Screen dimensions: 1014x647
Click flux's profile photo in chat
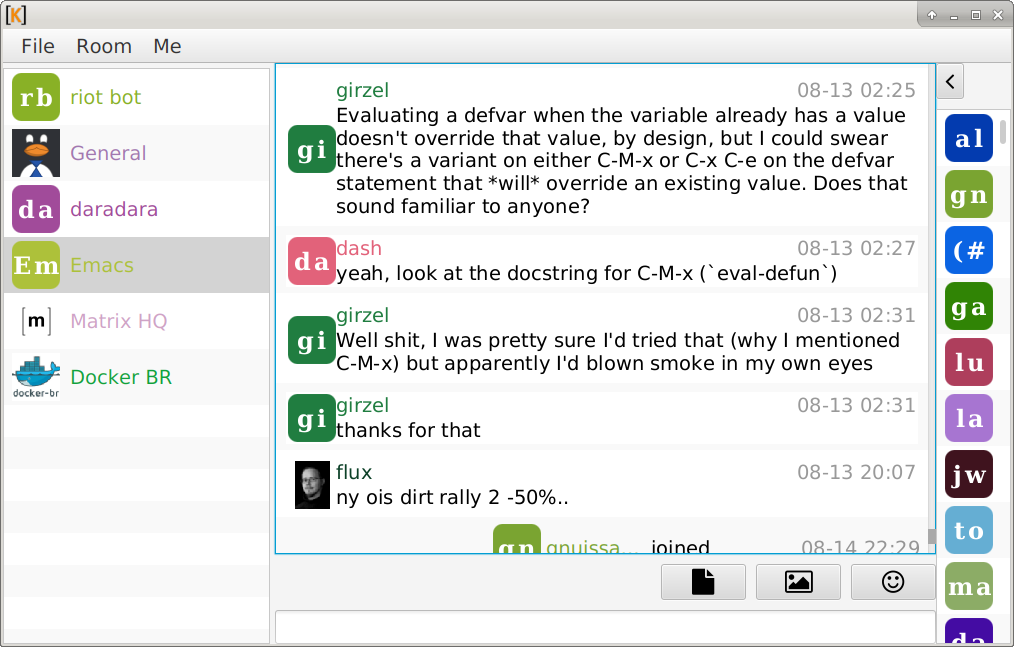pos(312,485)
